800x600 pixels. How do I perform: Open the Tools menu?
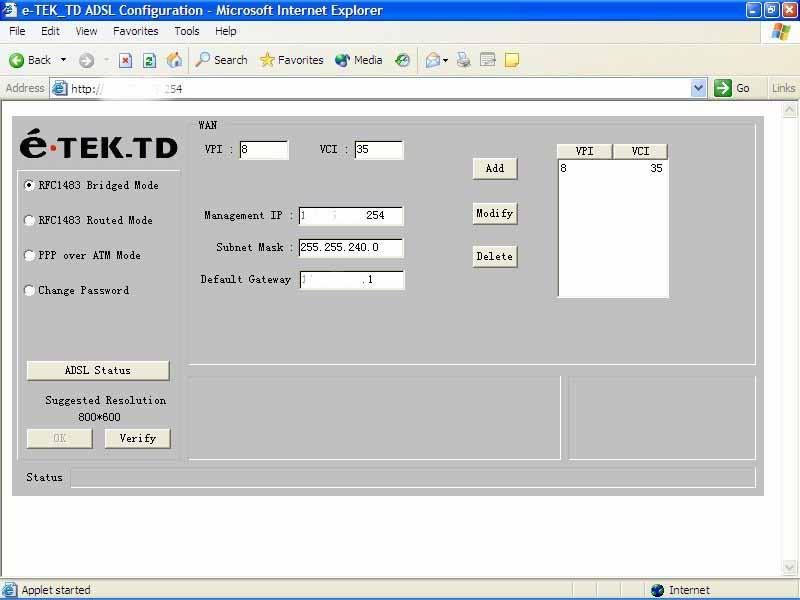point(187,31)
